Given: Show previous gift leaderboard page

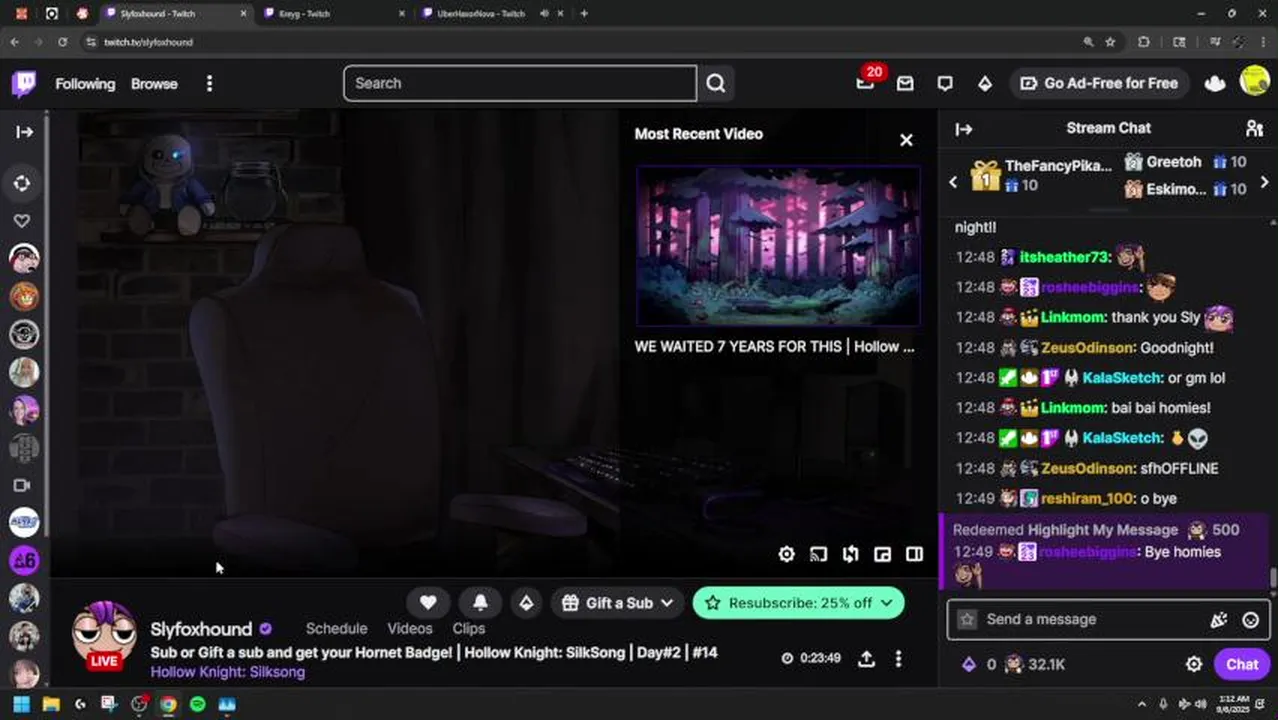Looking at the screenshot, I should pyautogui.click(x=953, y=182).
